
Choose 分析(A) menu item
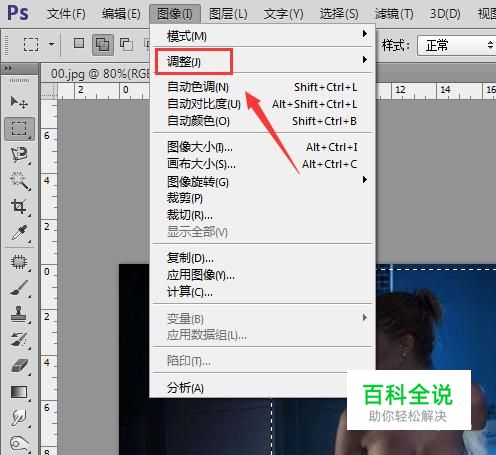[248, 388]
